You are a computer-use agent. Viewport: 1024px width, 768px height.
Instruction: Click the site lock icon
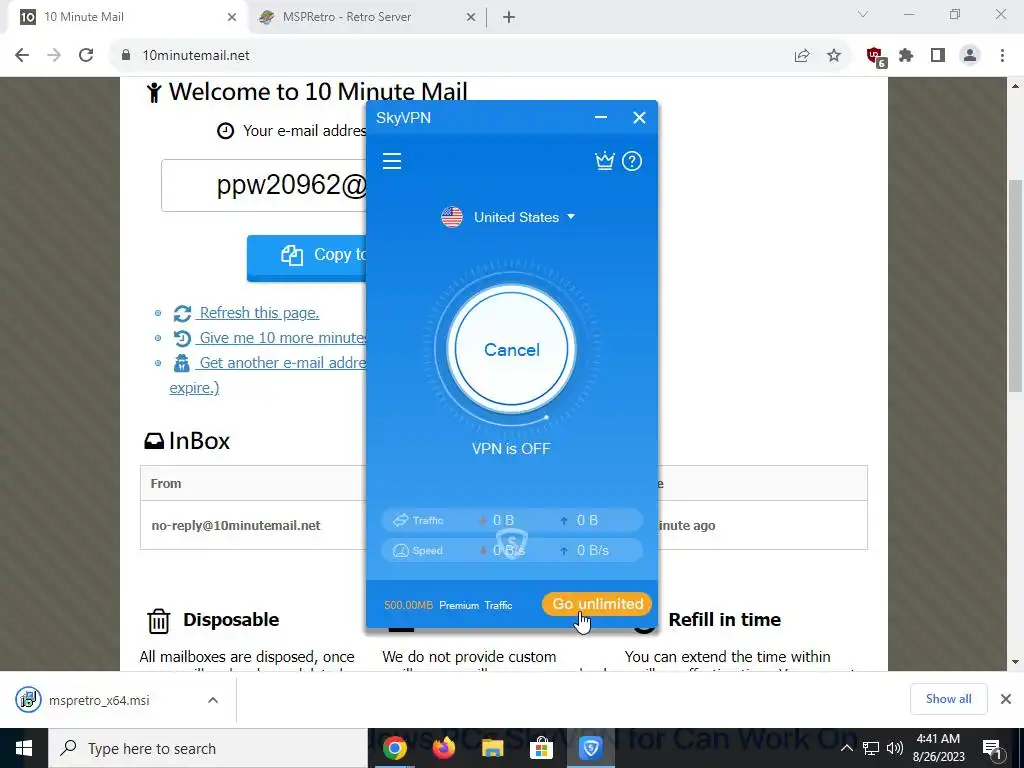tap(126, 56)
